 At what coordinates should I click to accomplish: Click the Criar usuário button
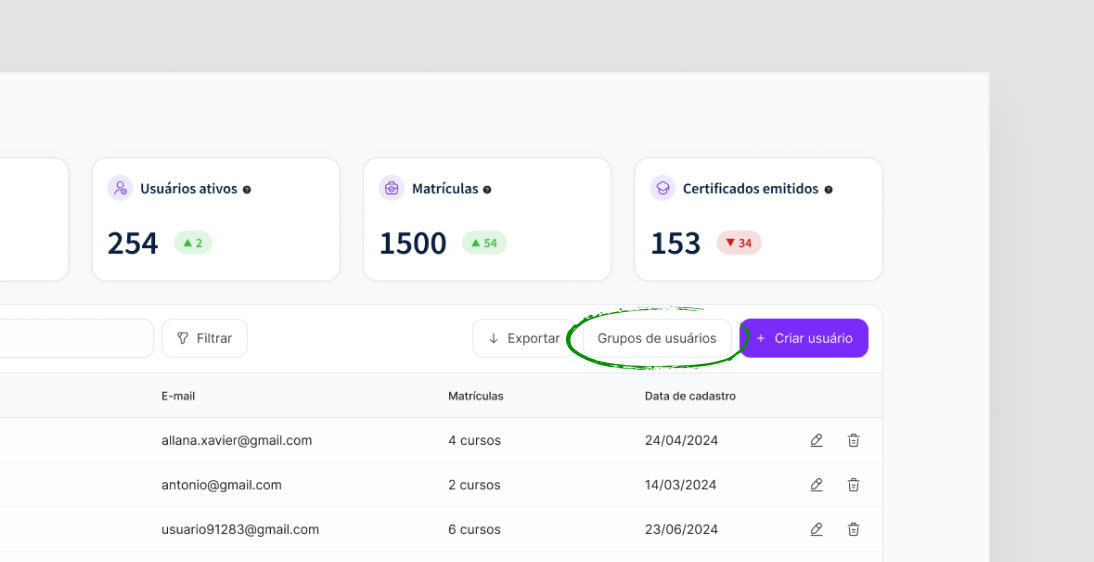pyautogui.click(x=804, y=339)
